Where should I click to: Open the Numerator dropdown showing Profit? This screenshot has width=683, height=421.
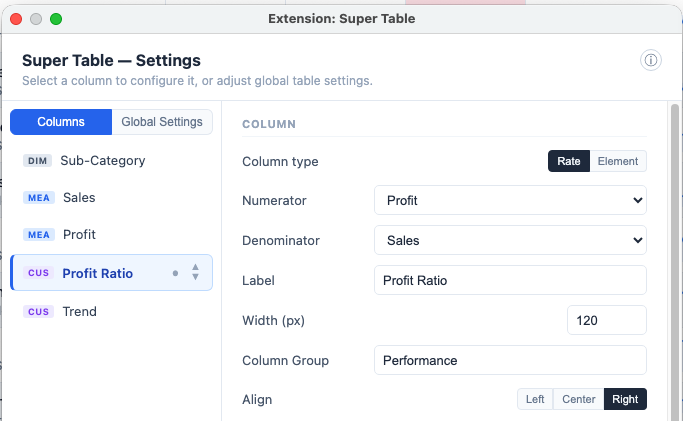coord(510,200)
